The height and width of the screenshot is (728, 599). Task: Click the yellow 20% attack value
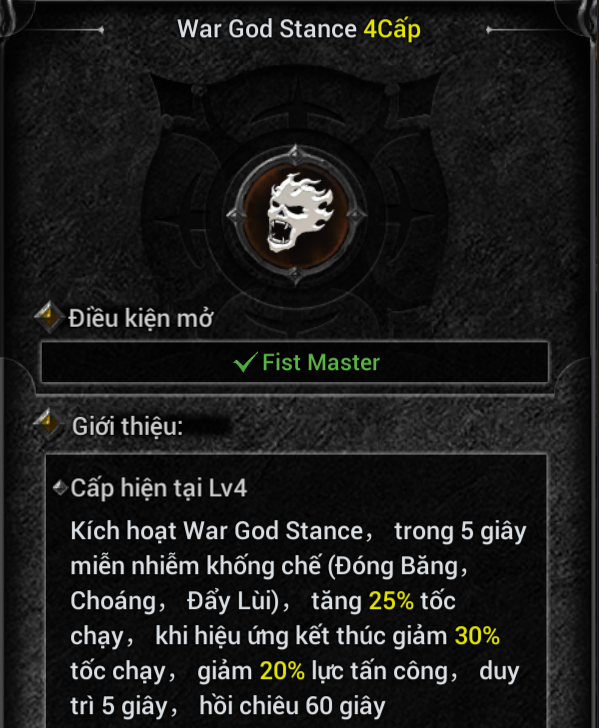click(282, 671)
